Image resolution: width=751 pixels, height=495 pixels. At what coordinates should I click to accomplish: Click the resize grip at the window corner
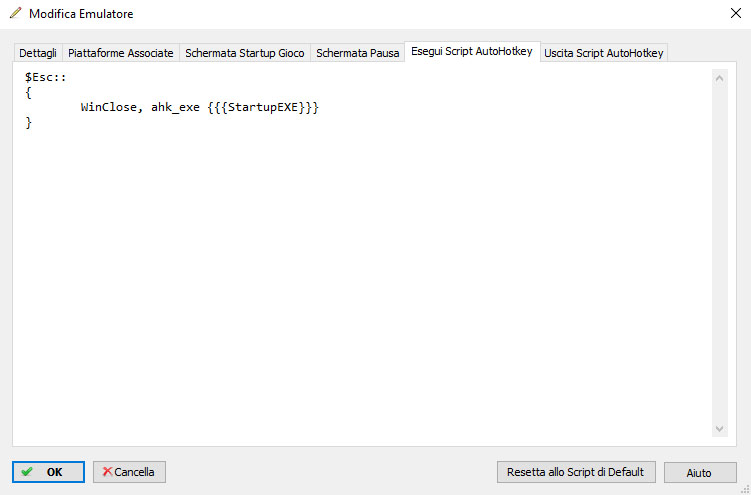click(x=745, y=489)
